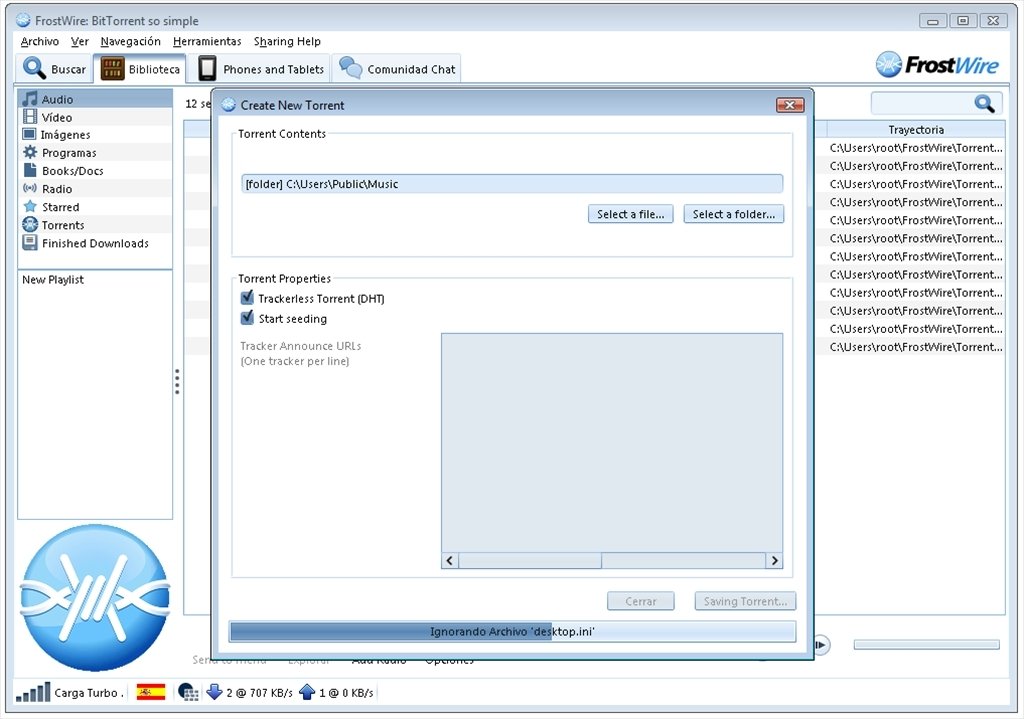Open the Torrents icon in sidebar

(30, 225)
